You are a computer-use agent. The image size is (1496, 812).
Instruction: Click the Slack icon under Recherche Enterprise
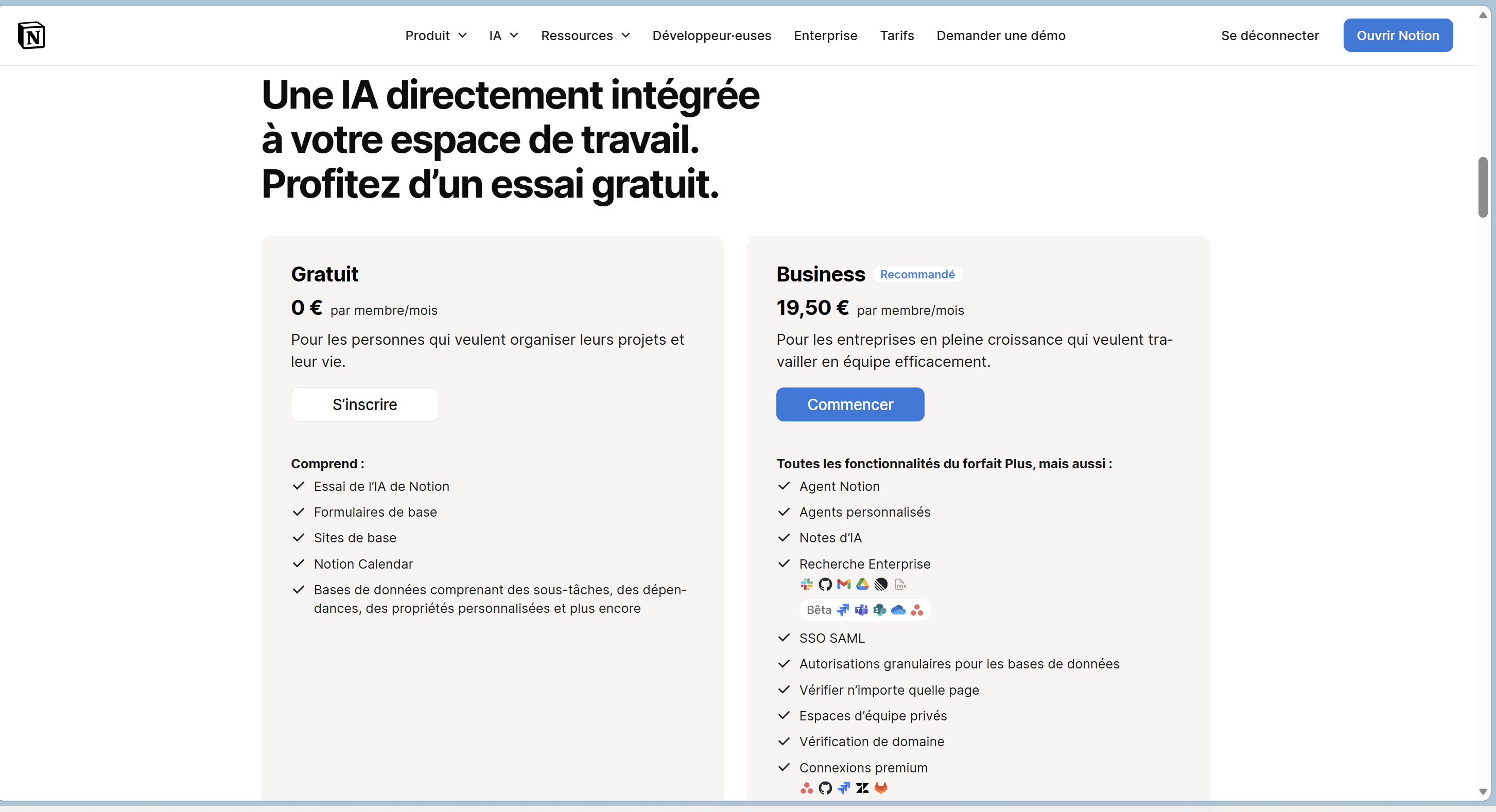click(807, 585)
